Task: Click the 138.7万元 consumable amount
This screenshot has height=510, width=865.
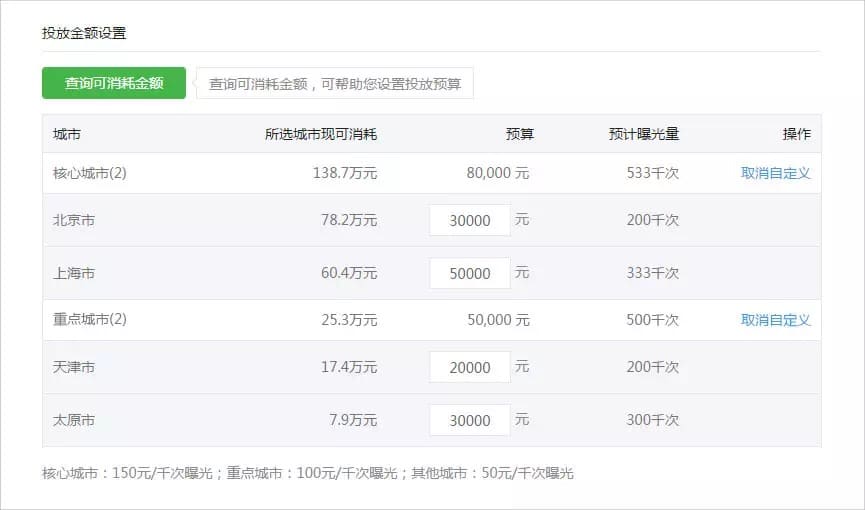Action: point(345,173)
